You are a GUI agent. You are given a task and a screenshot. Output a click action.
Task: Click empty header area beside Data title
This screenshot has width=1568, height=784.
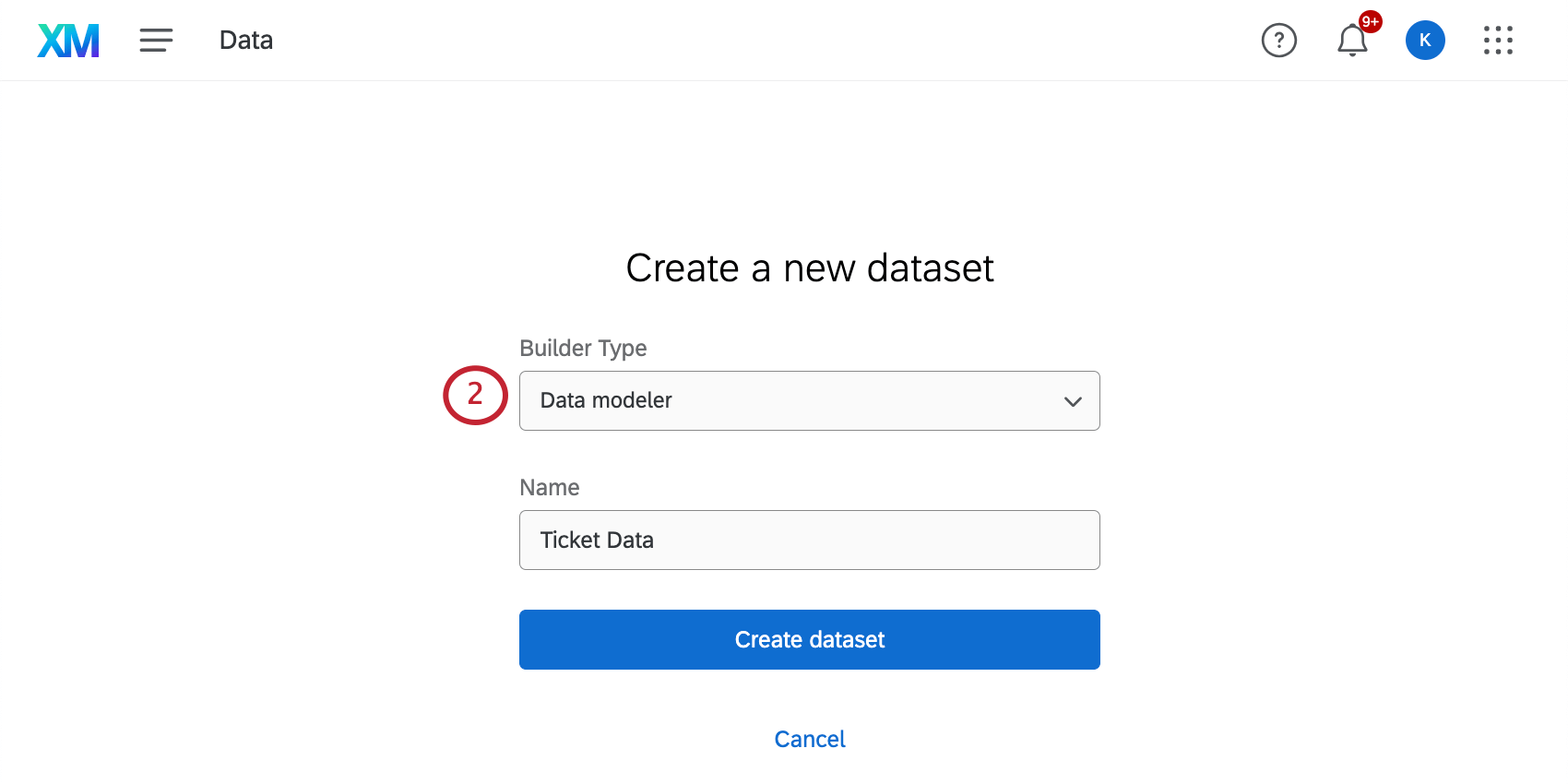click(738, 41)
